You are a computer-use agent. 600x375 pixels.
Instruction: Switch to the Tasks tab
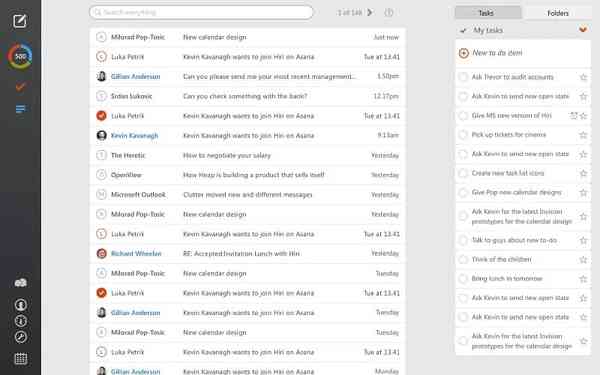click(488, 13)
